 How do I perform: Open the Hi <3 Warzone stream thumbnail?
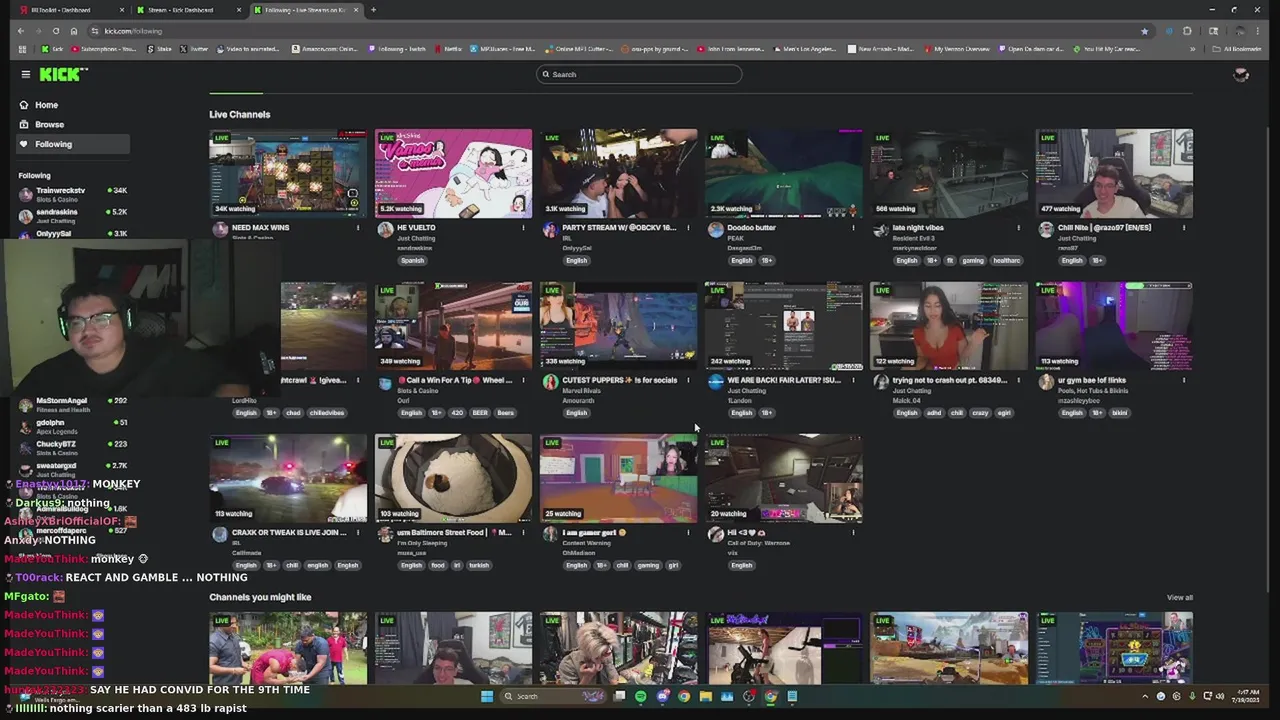coord(784,478)
